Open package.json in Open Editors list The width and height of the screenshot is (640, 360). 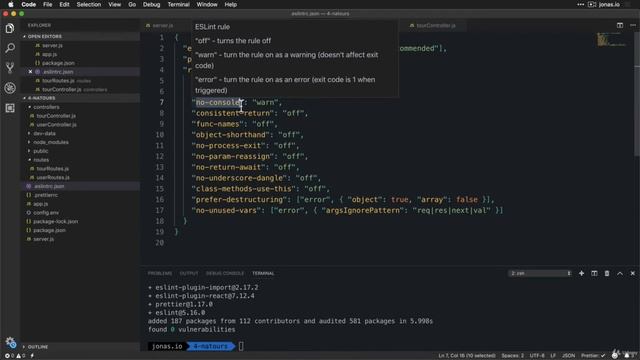pyautogui.click(x=58, y=63)
